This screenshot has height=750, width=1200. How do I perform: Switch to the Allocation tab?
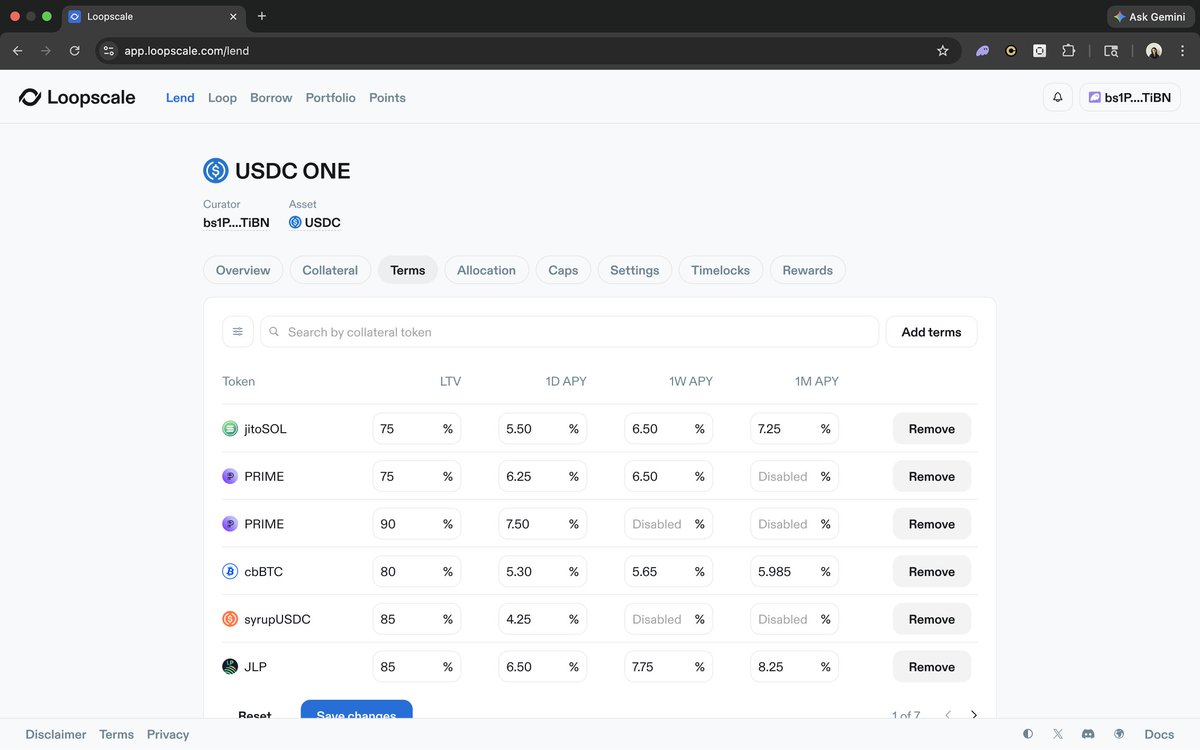coord(486,270)
